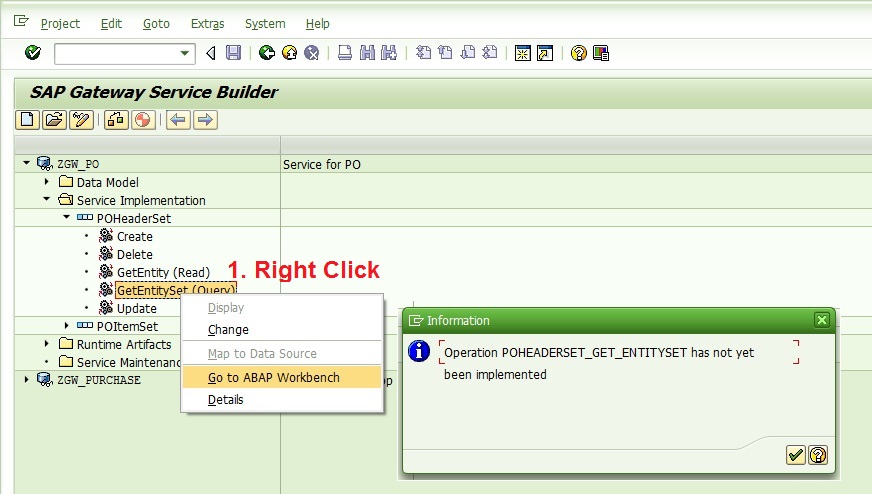Open the Goto menu
872x494 pixels.
pos(156,23)
